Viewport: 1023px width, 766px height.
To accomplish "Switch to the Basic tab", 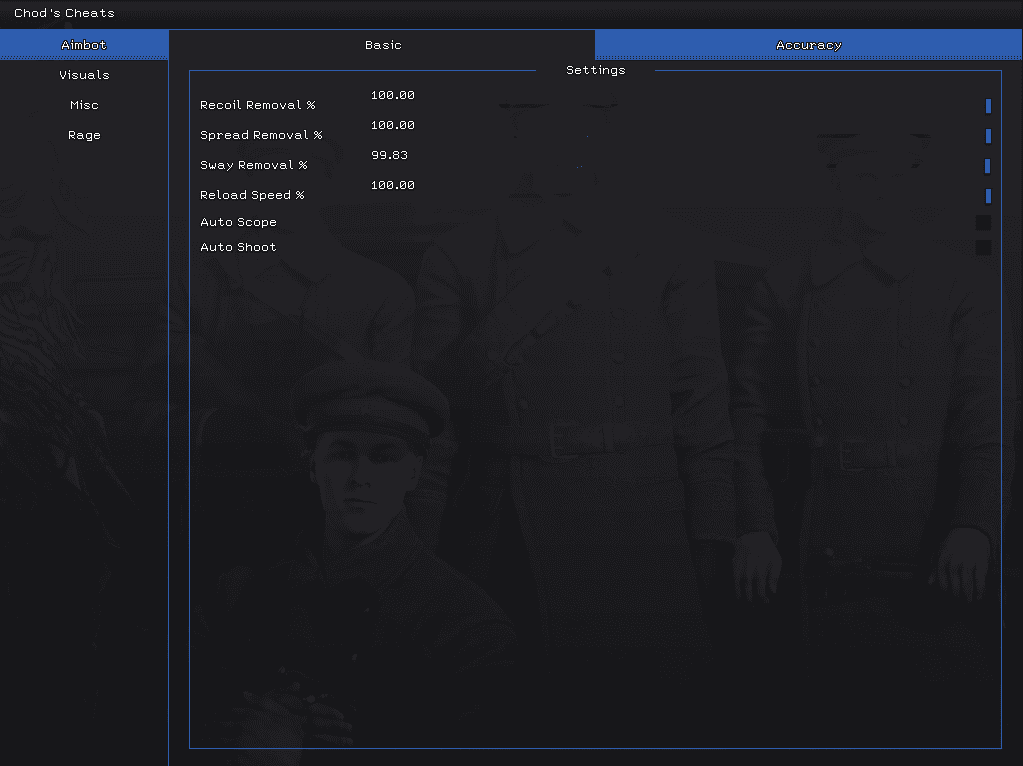I will point(382,44).
